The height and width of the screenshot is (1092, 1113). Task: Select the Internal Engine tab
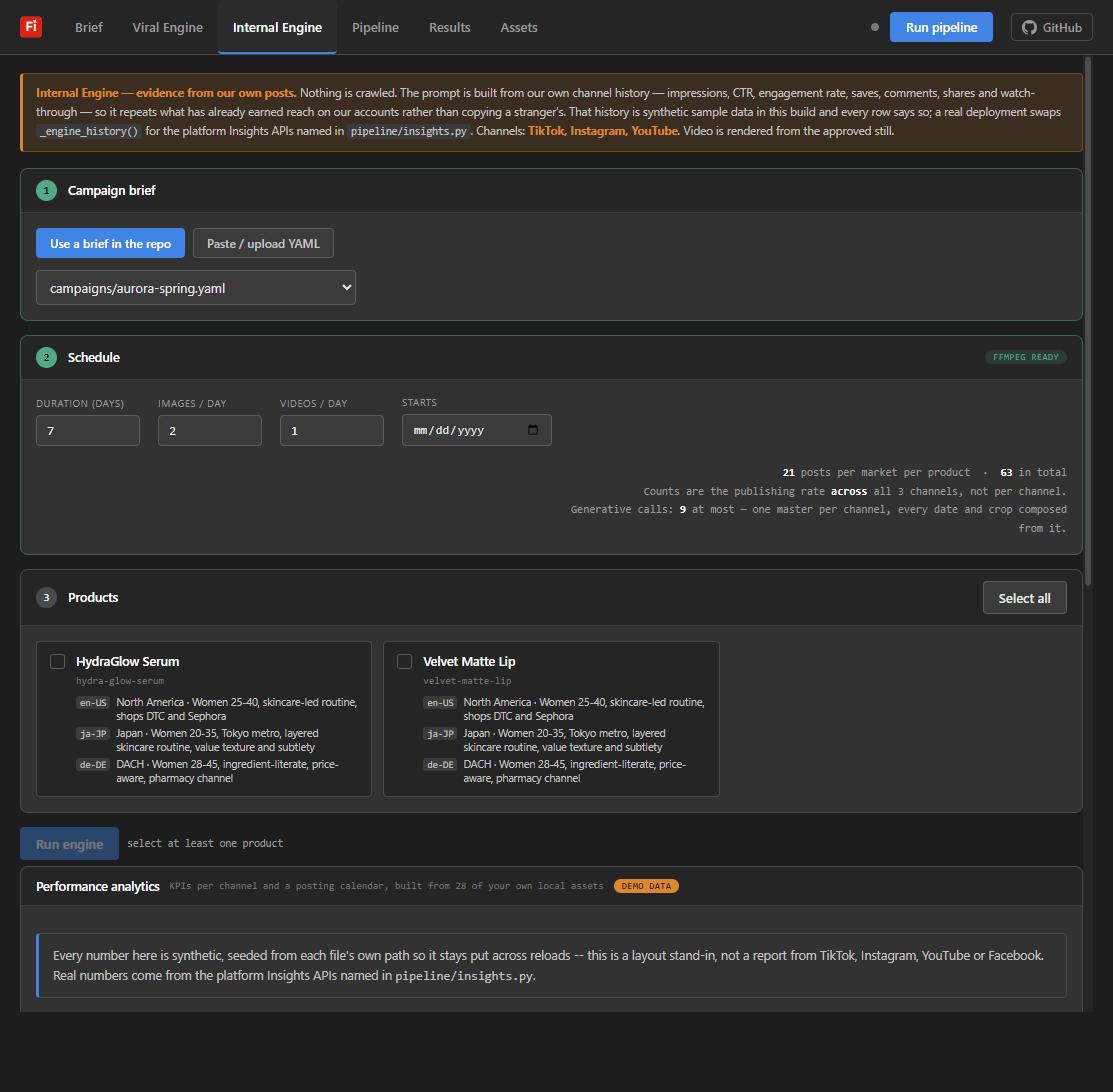[278, 27]
